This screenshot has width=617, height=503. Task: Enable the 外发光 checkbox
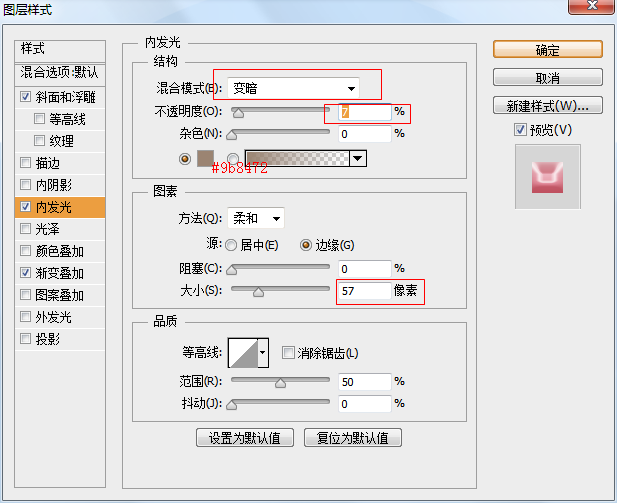[x=26, y=316]
